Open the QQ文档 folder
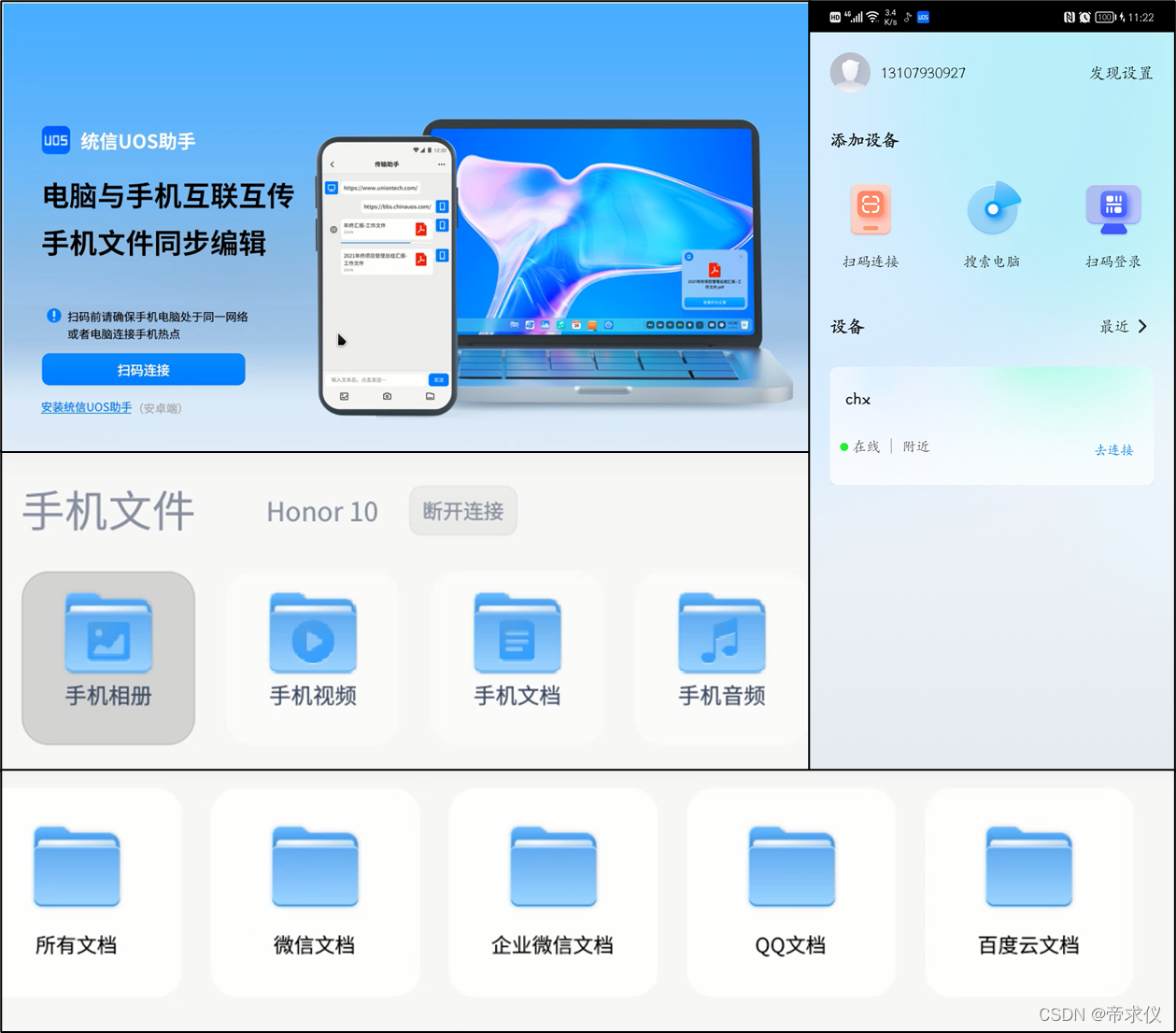The height and width of the screenshot is (1033, 1176). click(791, 892)
